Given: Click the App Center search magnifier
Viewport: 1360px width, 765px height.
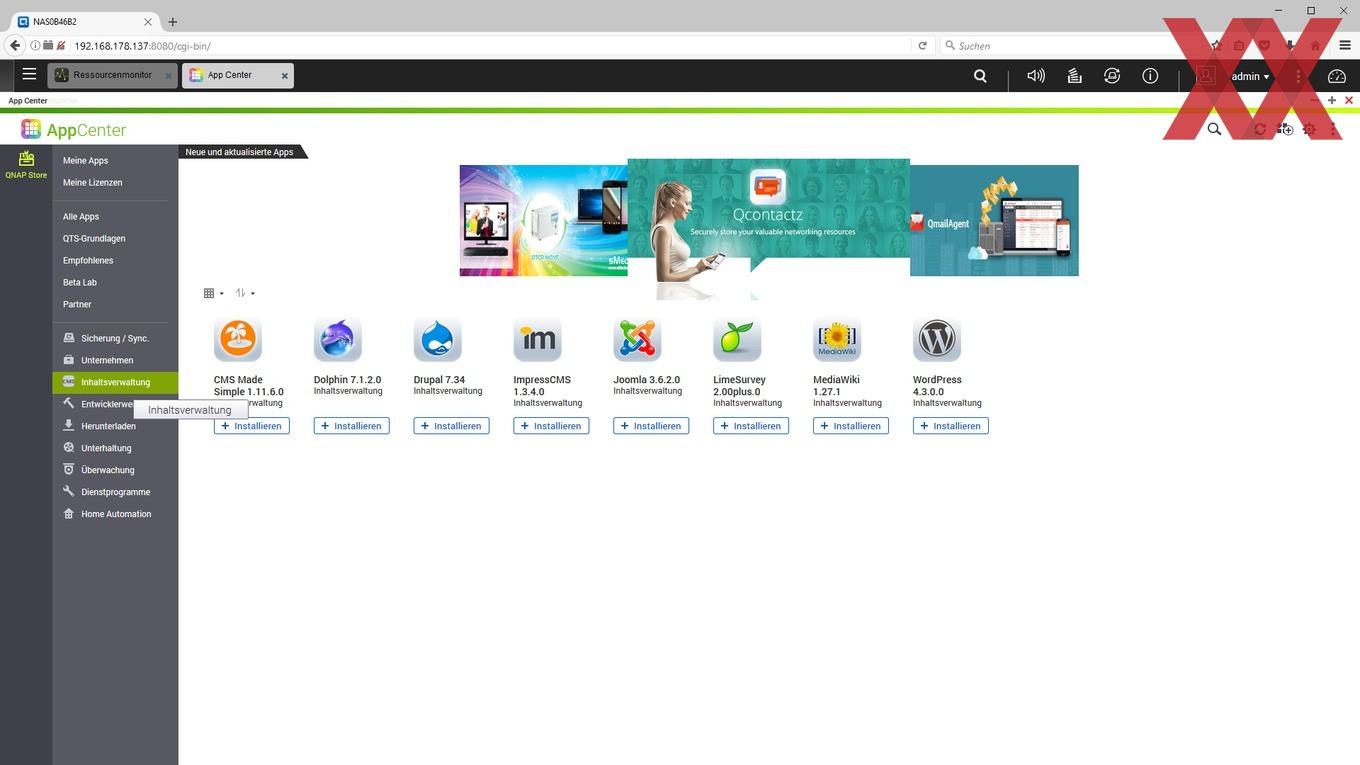Looking at the screenshot, I should (x=1214, y=129).
